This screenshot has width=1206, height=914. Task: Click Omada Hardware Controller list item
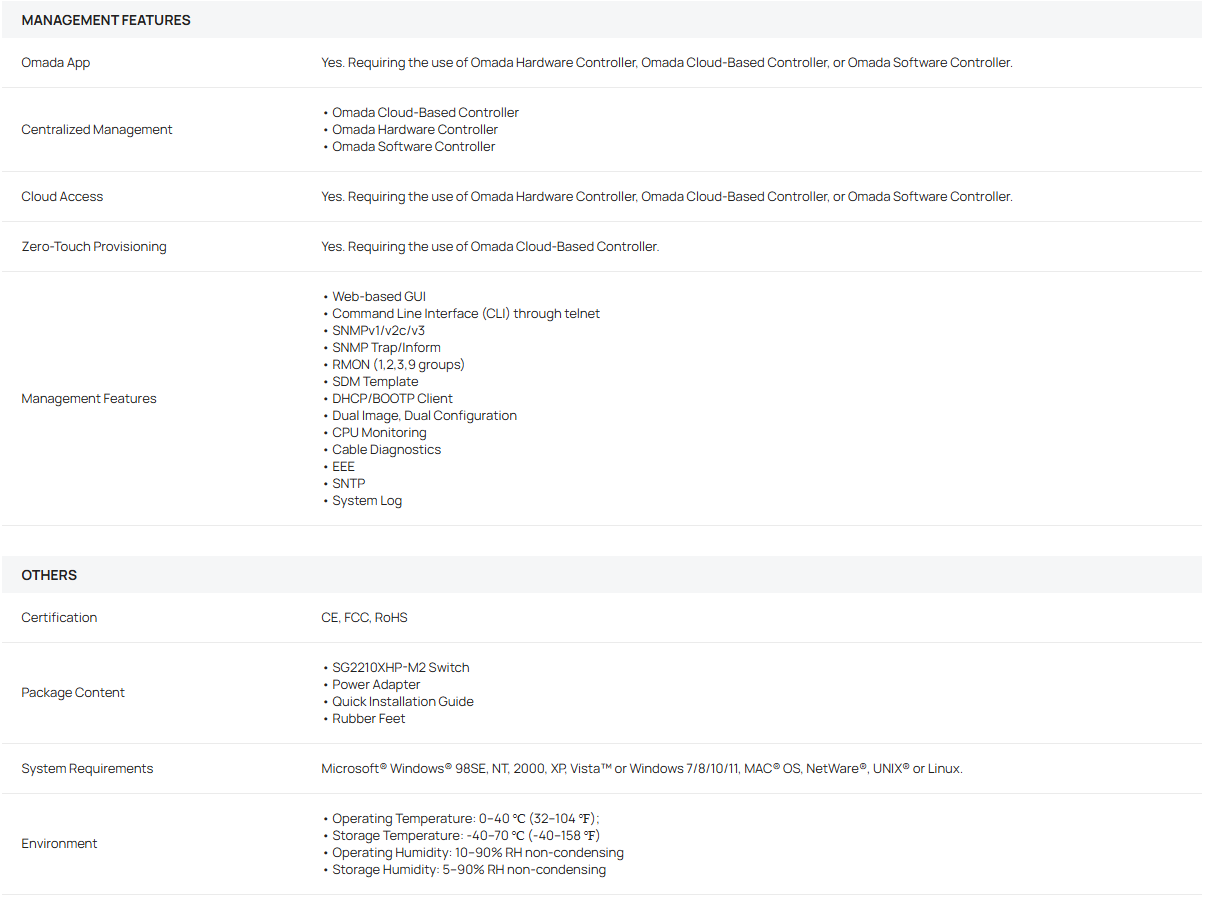coord(415,129)
